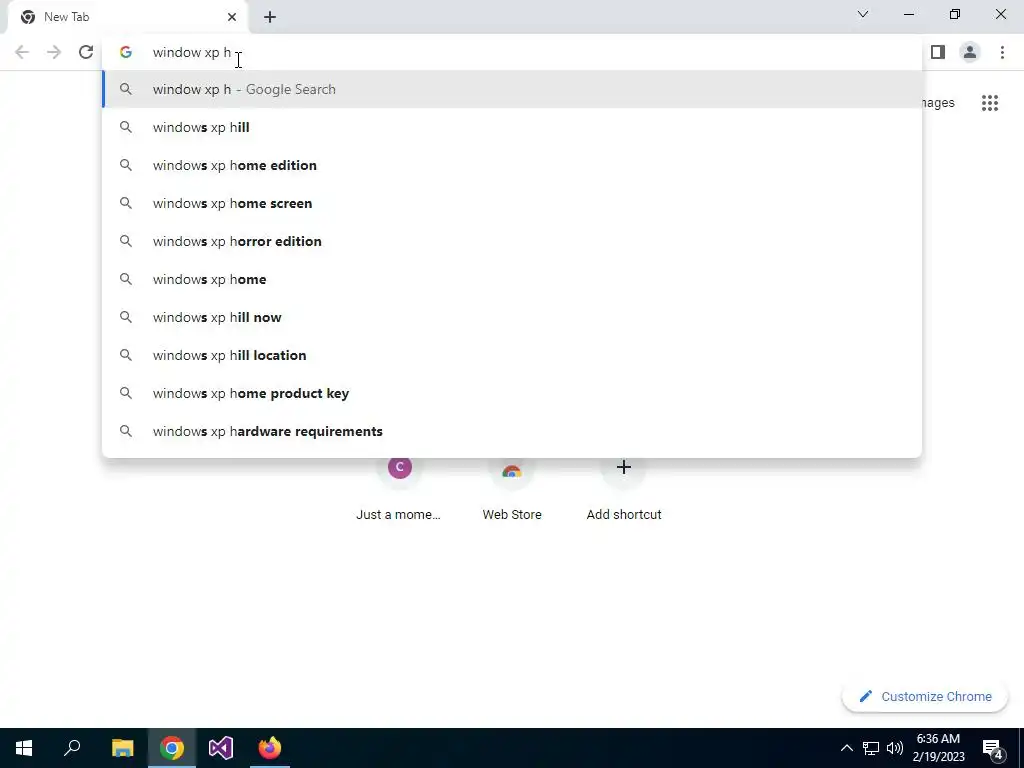Image resolution: width=1024 pixels, height=768 pixels.
Task: Choose 'windows xp hill location' suggestion
Action: point(512,355)
